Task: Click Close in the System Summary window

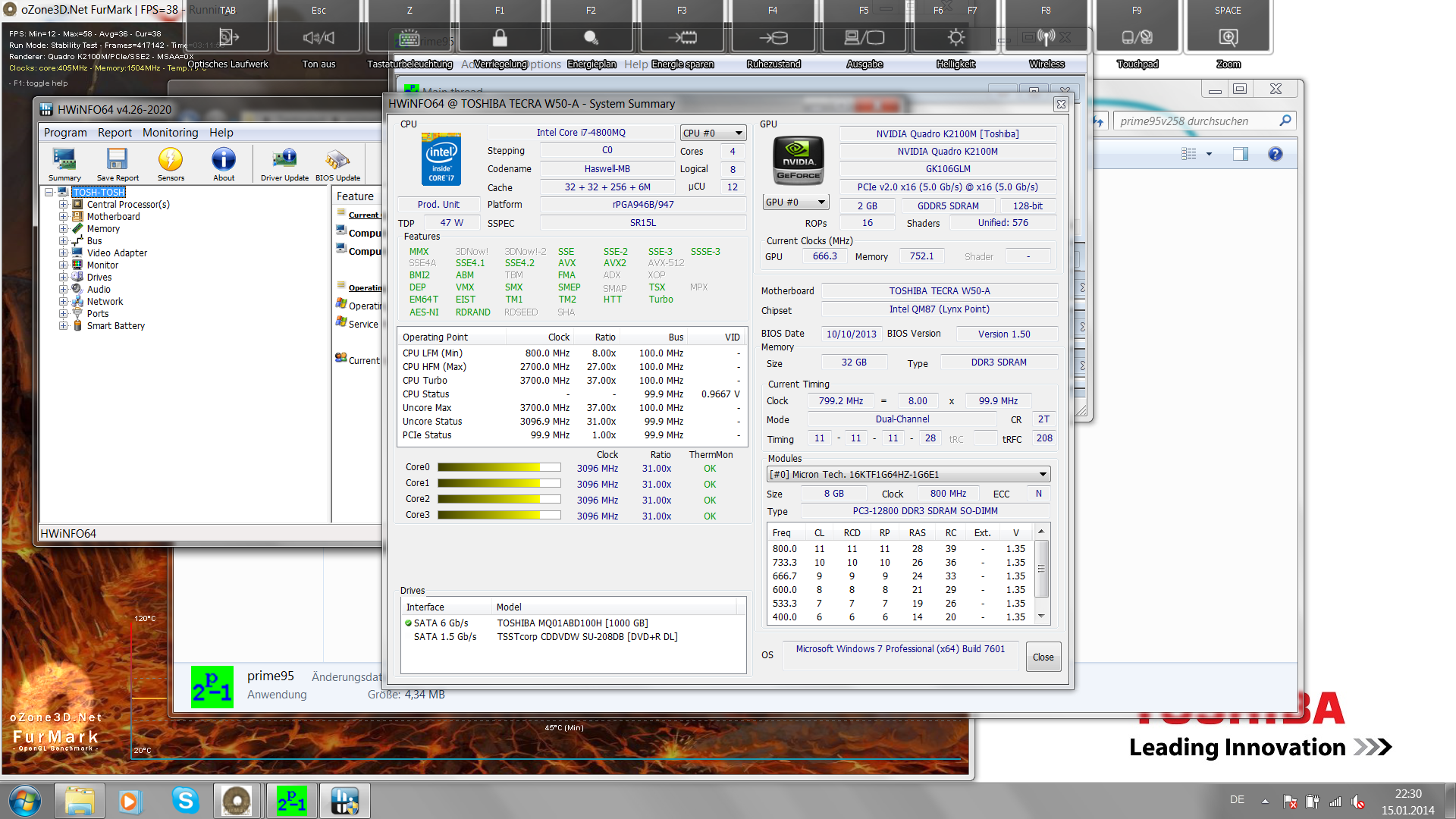Action: pos(1043,657)
